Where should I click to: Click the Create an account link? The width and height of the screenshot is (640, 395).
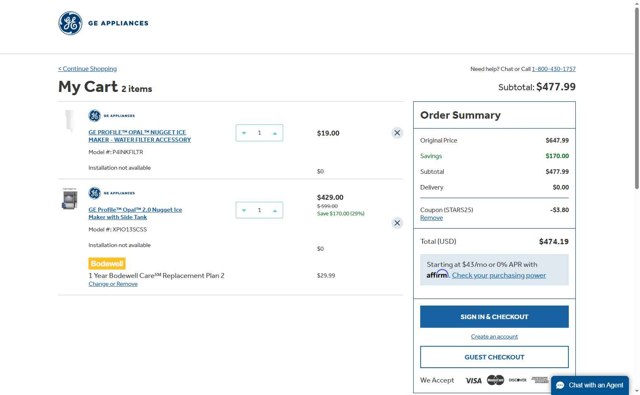click(x=494, y=337)
